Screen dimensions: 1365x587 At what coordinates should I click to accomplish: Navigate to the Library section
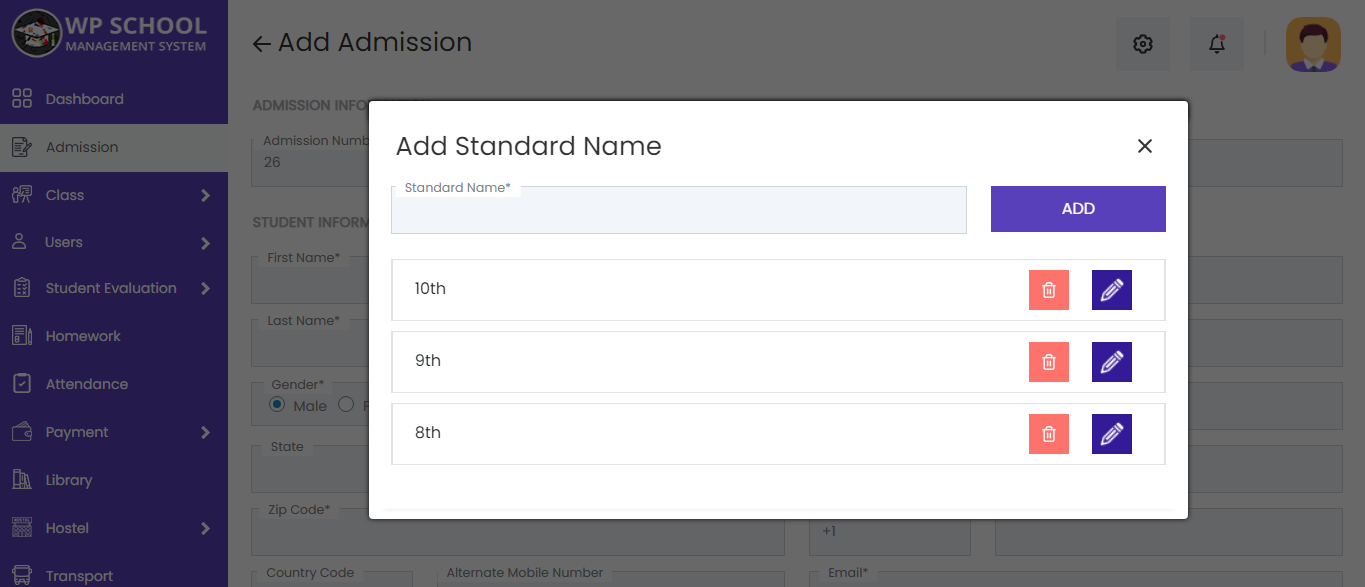pos(68,479)
